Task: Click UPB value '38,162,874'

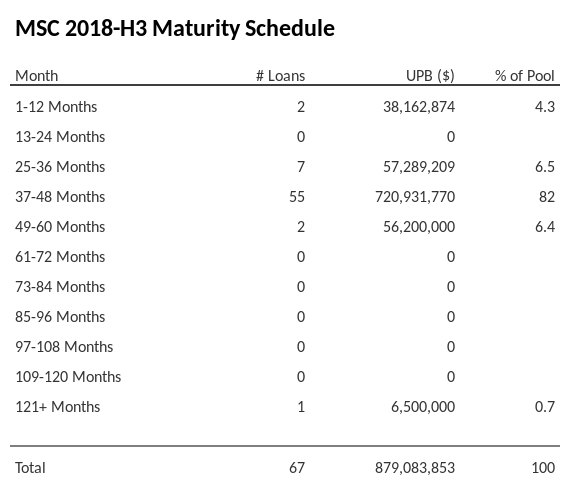Action: [x=419, y=107]
